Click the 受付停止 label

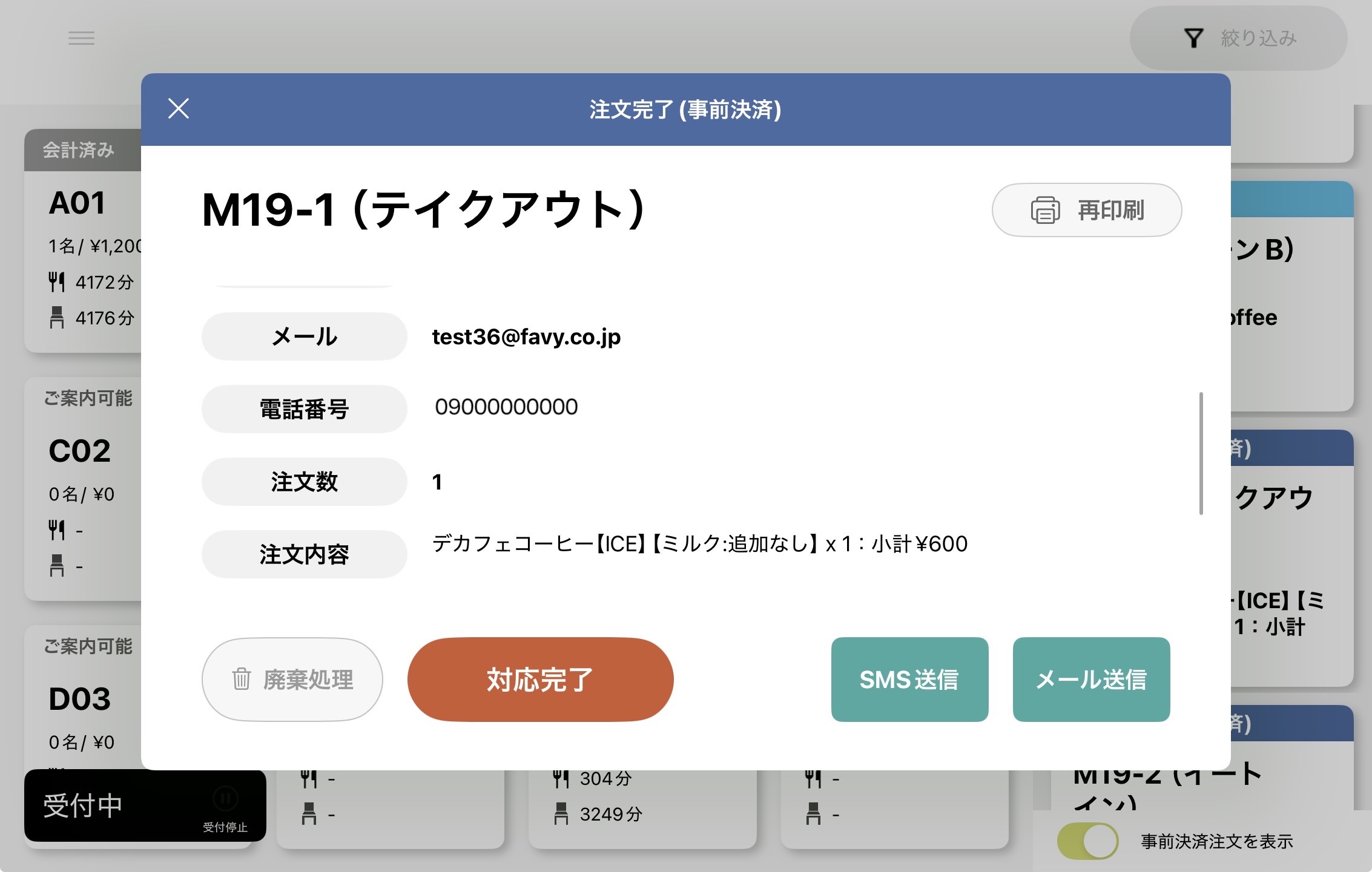(225, 827)
